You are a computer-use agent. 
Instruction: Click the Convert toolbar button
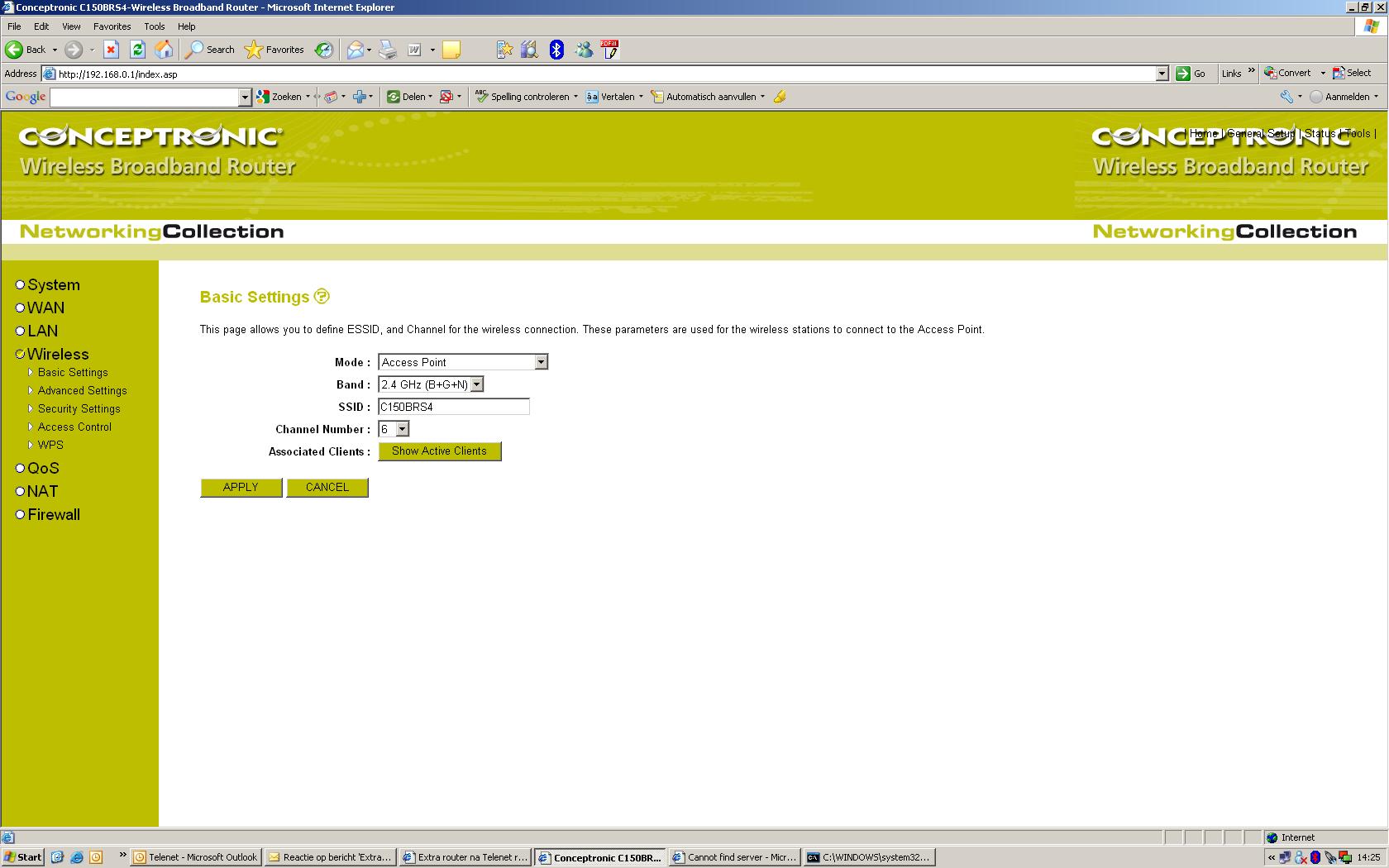coord(1288,73)
